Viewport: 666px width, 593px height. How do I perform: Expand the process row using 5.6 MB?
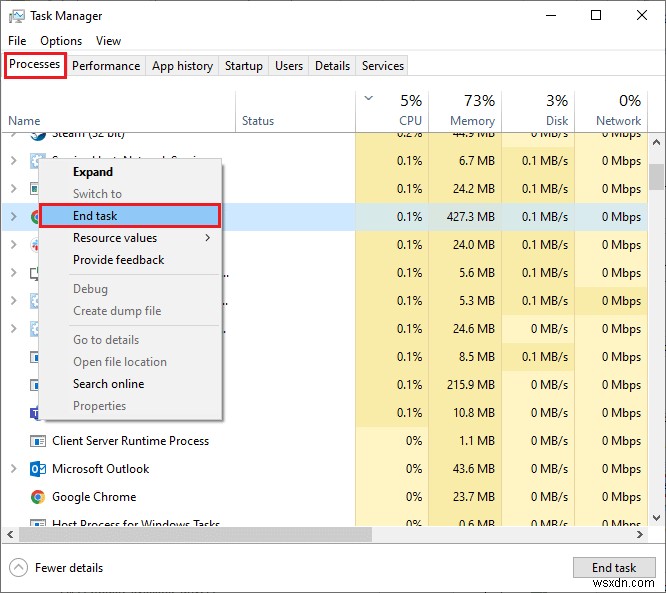coord(14,273)
